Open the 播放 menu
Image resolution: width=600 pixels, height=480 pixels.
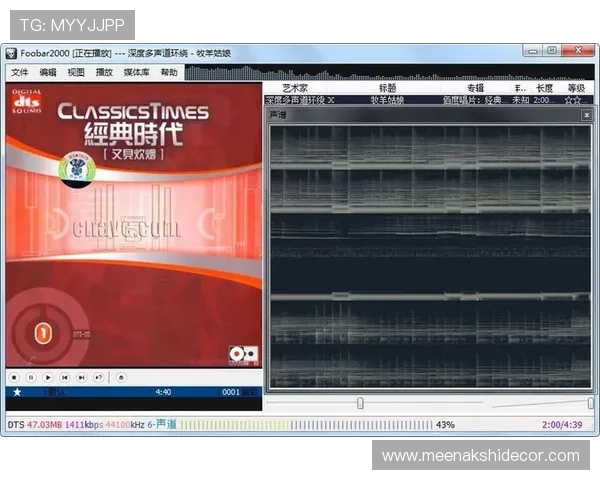coord(104,72)
